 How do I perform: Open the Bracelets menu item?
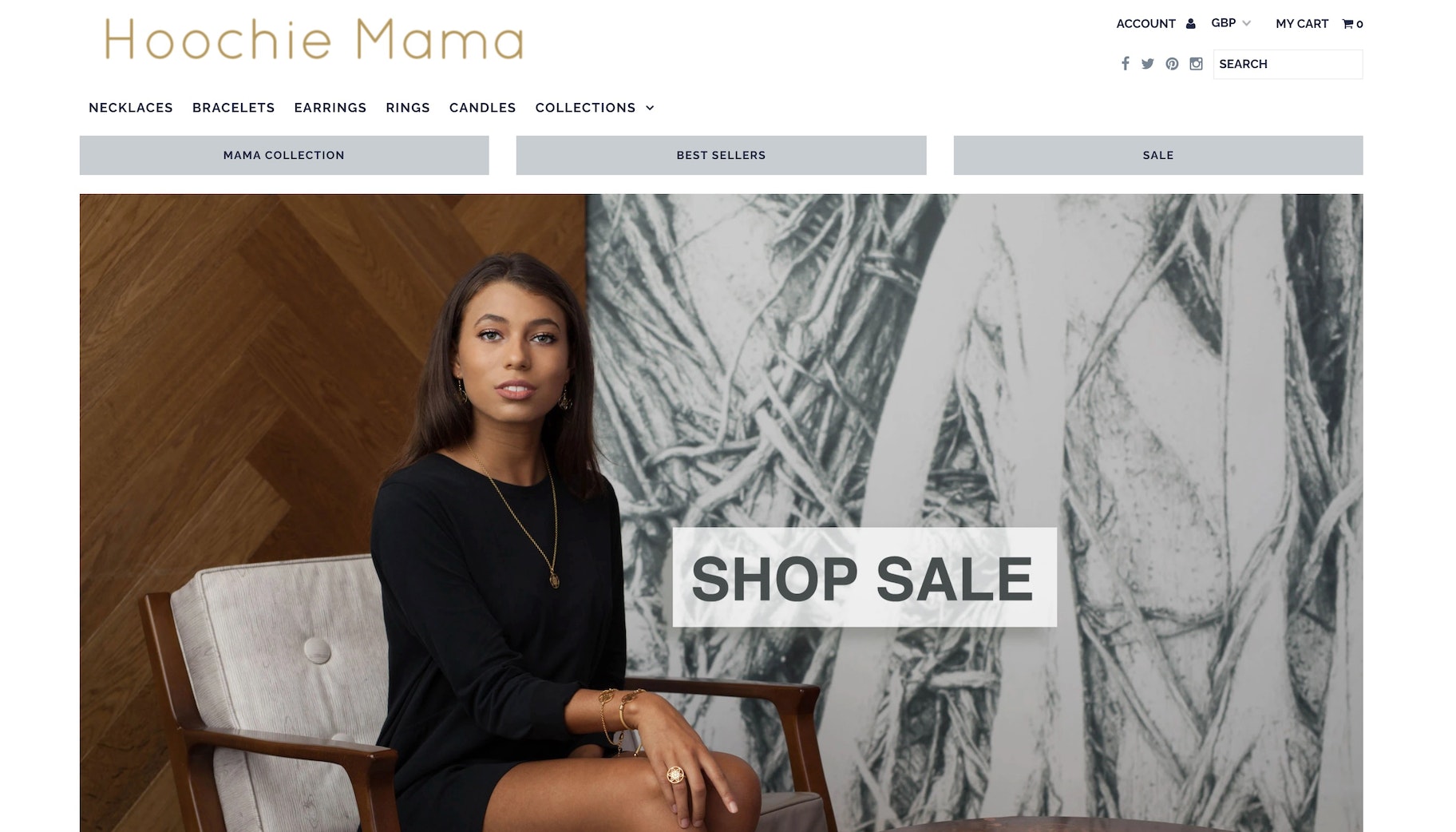click(x=233, y=108)
